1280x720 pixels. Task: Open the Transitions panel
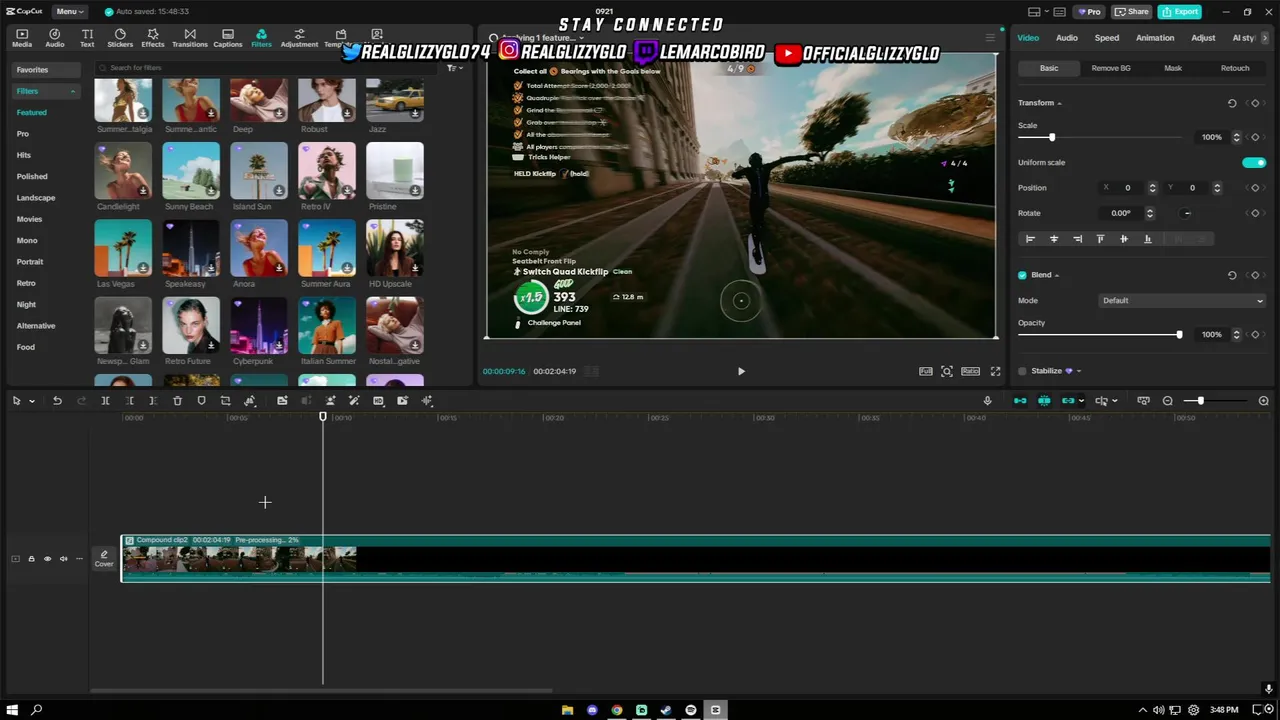pyautogui.click(x=190, y=38)
